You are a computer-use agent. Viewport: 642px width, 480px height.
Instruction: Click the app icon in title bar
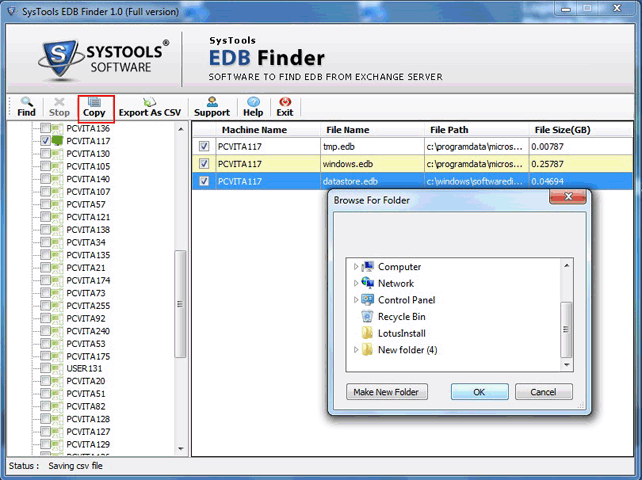point(11,11)
